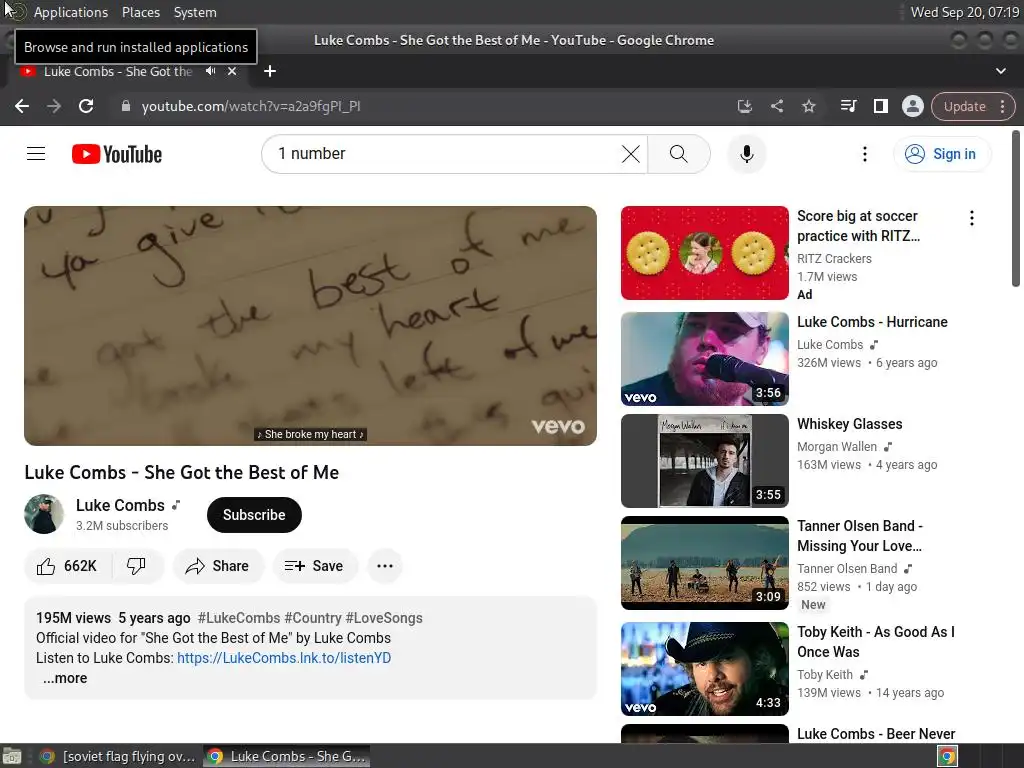Image resolution: width=1024 pixels, height=768 pixels.
Task: Open LukeCombs.lnk.to/listenYD link
Action: 284,658
